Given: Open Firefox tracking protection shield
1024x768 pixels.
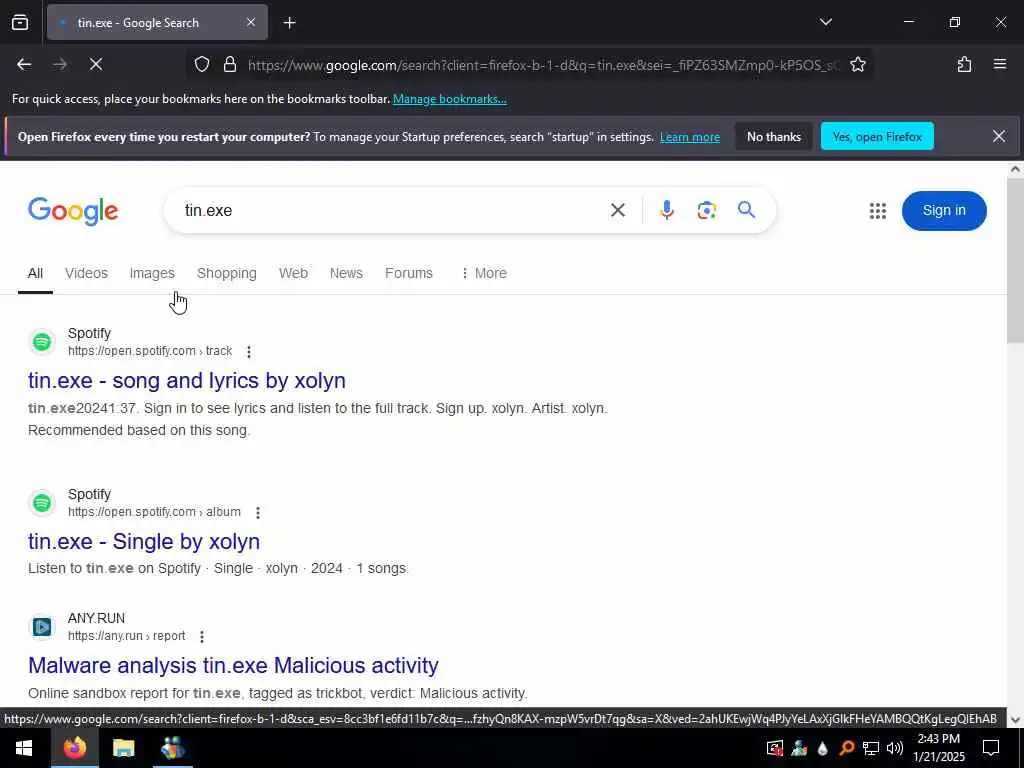Looking at the screenshot, I should [202, 65].
